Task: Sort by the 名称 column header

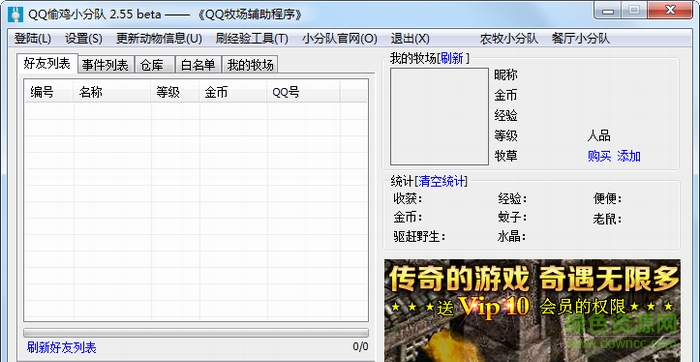Action: pos(112,92)
